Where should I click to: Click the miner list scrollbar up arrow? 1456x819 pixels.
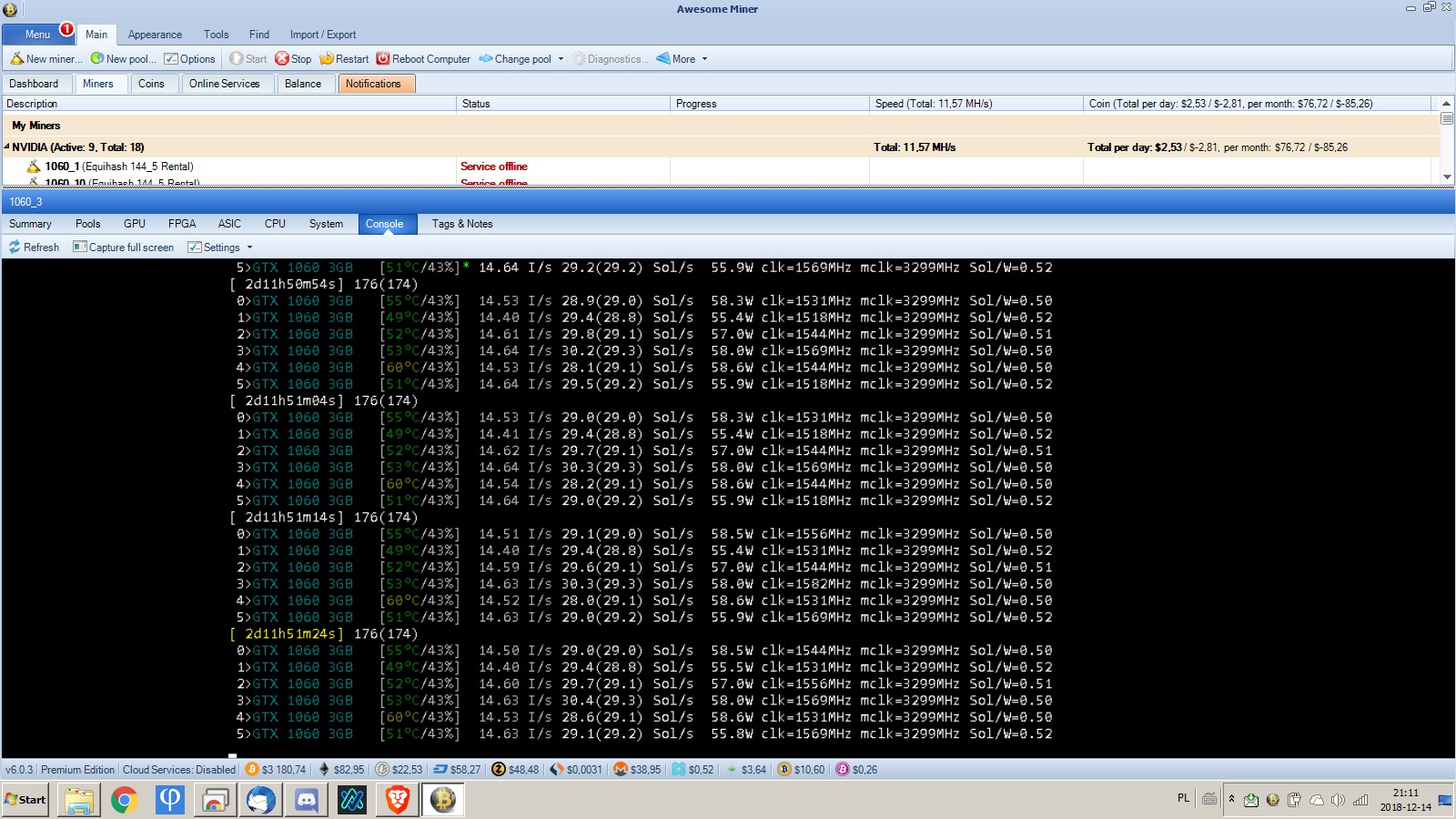coord(1447,103)
